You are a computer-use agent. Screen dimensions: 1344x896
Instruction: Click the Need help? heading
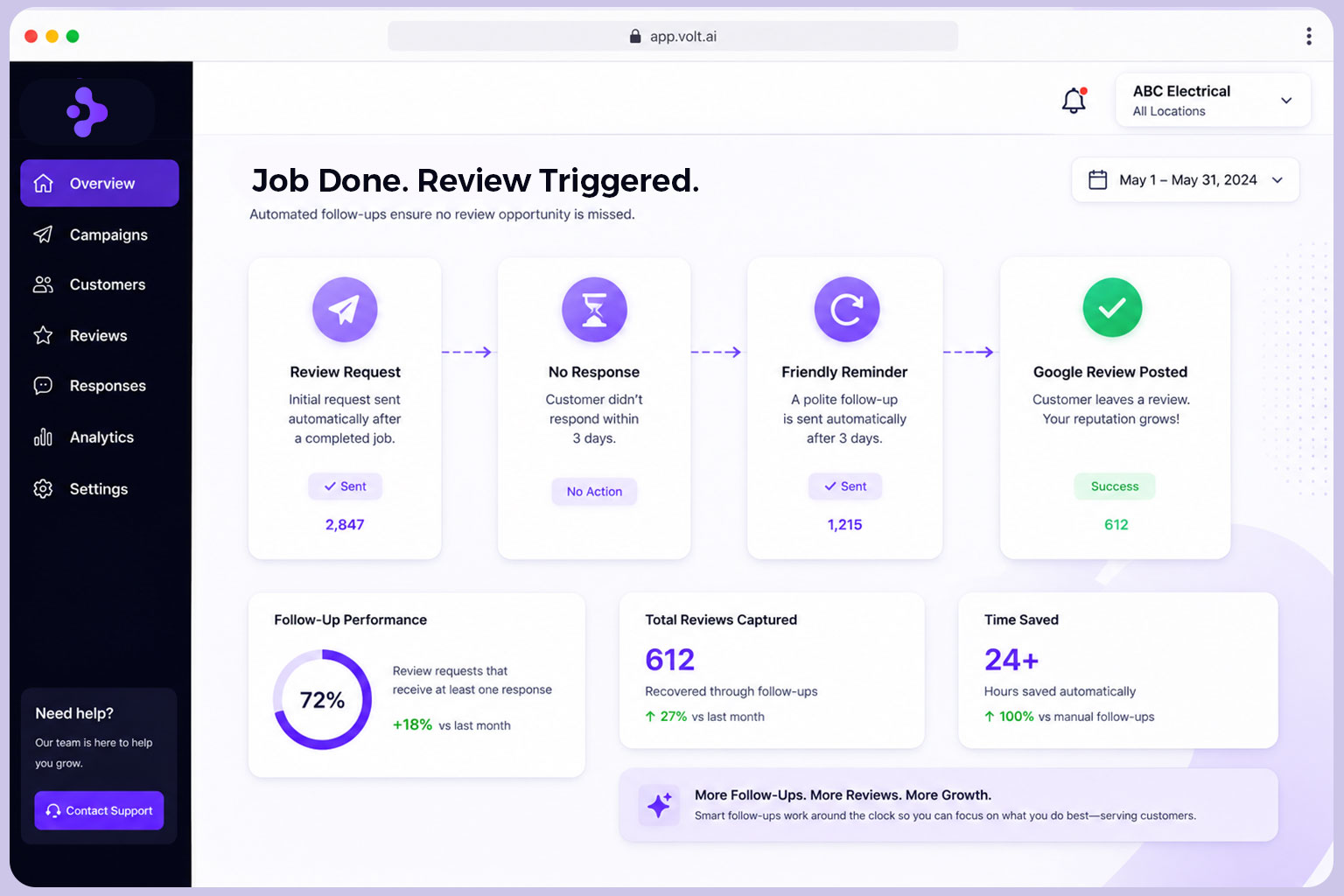click(74, 713)
